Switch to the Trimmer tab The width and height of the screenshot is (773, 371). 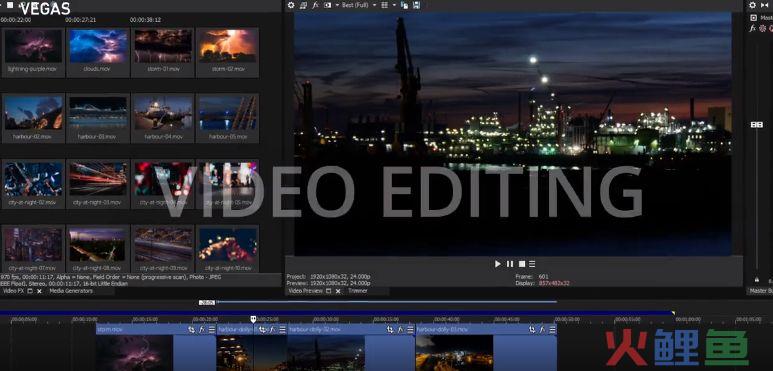(358, 291)
